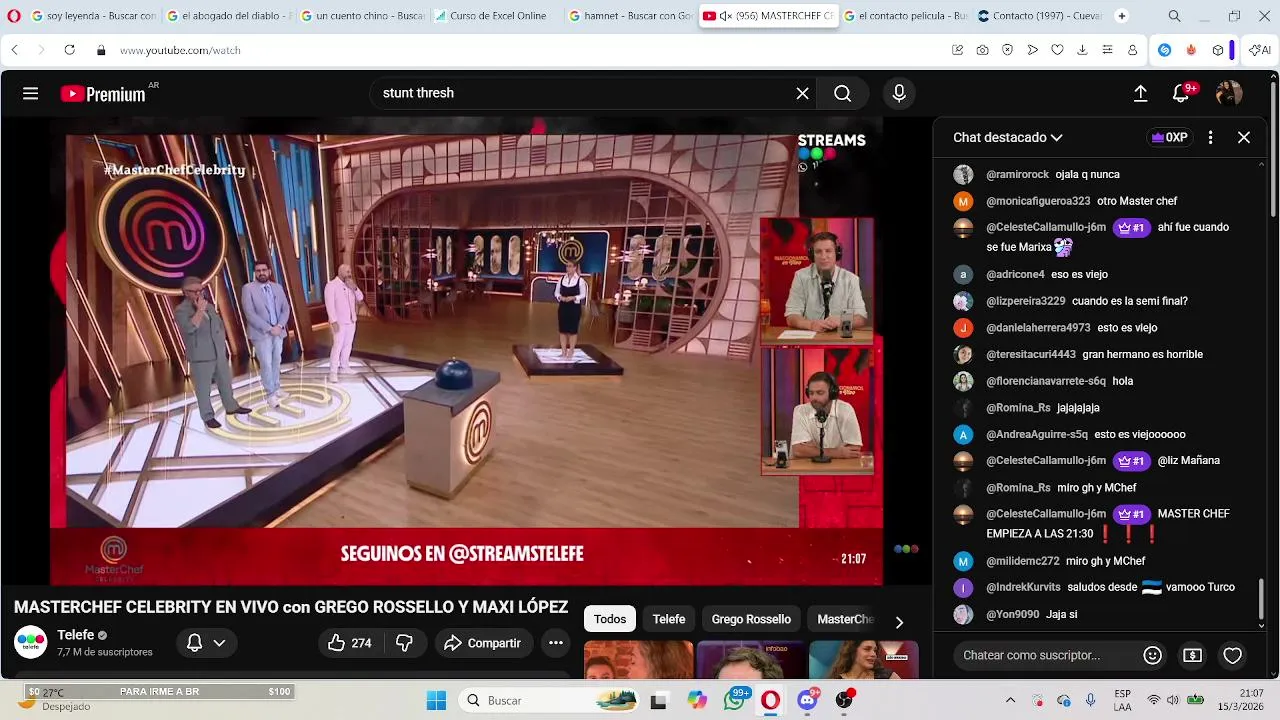Dislike the video with thumbs down

(x=404, y=643)
